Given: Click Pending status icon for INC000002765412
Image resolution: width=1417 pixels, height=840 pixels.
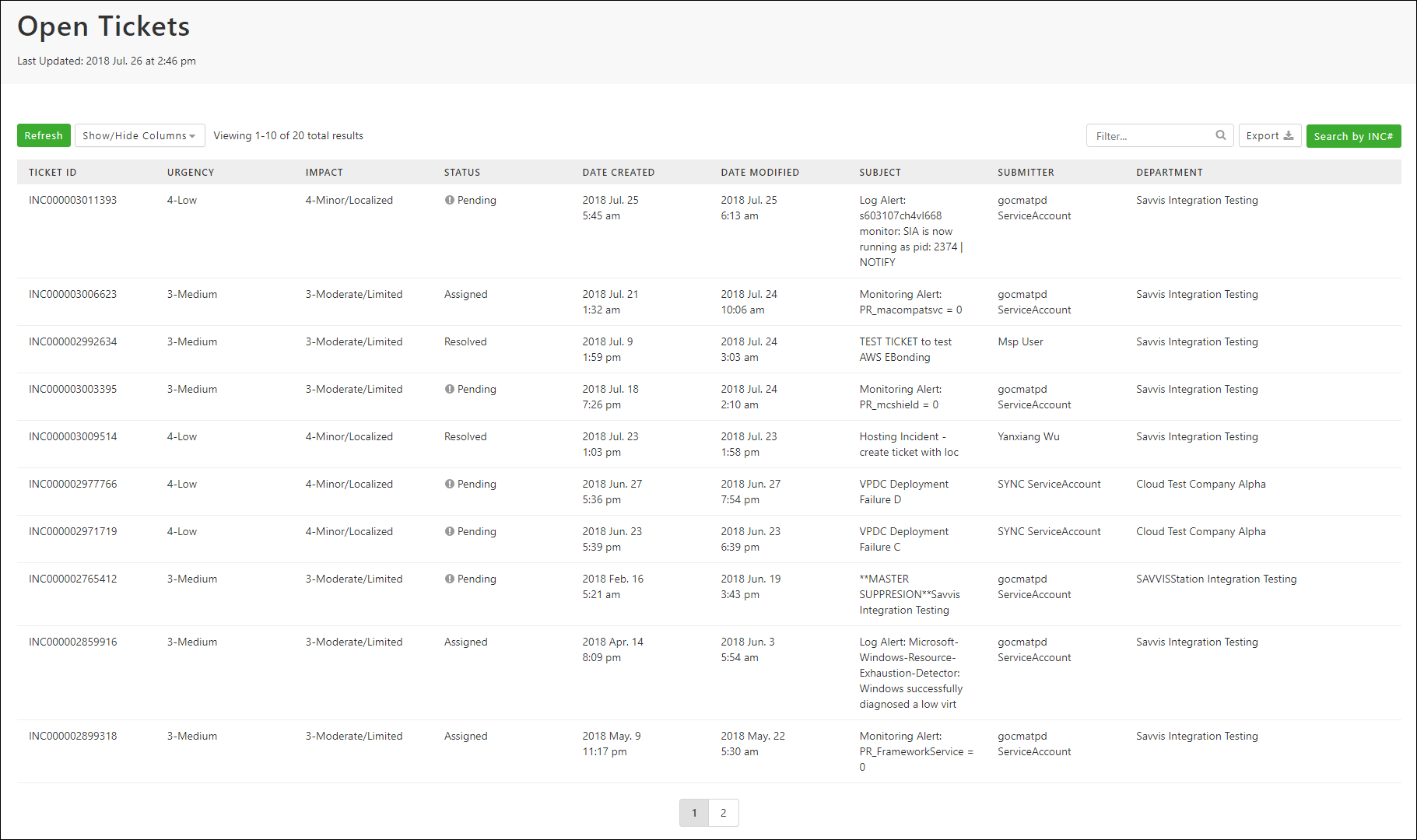Looking at the screenshot, I should click(449, 579).
